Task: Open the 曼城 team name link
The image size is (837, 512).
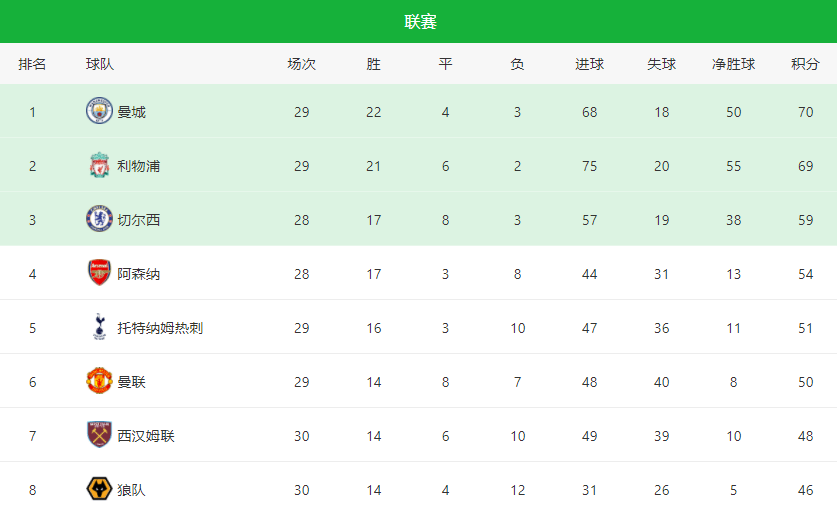Action: click(x=131, y=112)
